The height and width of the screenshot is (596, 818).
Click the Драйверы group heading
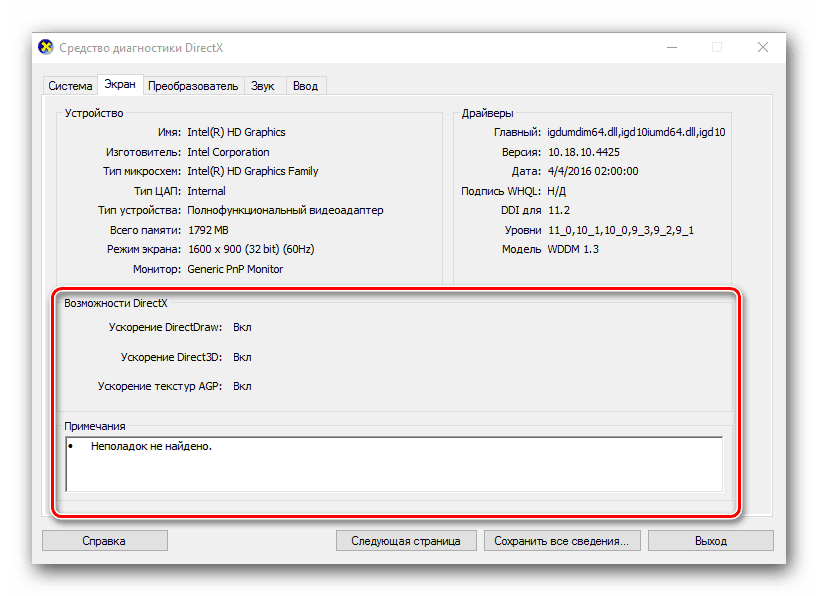pos(487,113)
